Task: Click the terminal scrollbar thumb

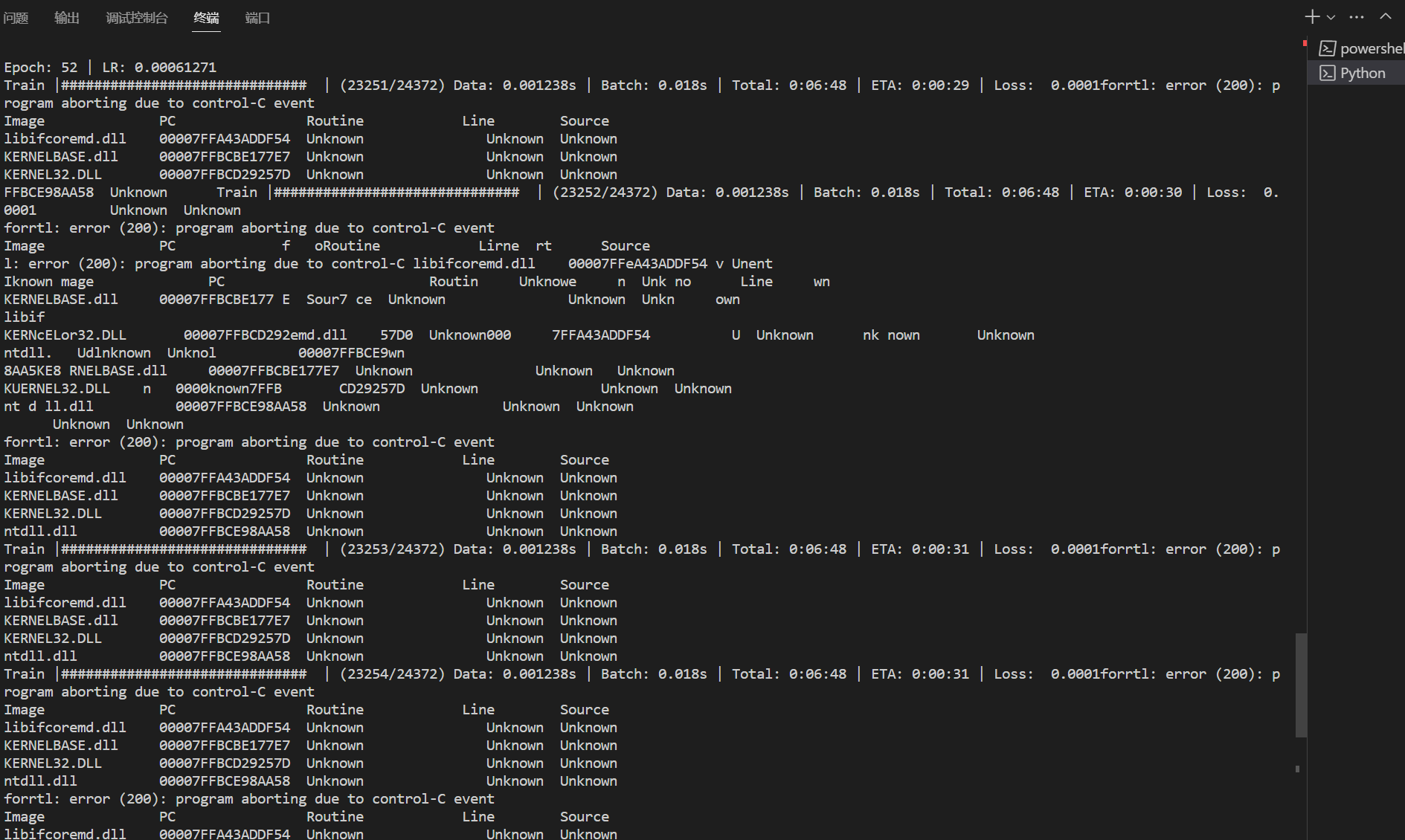Action: tap(1301, 685)
